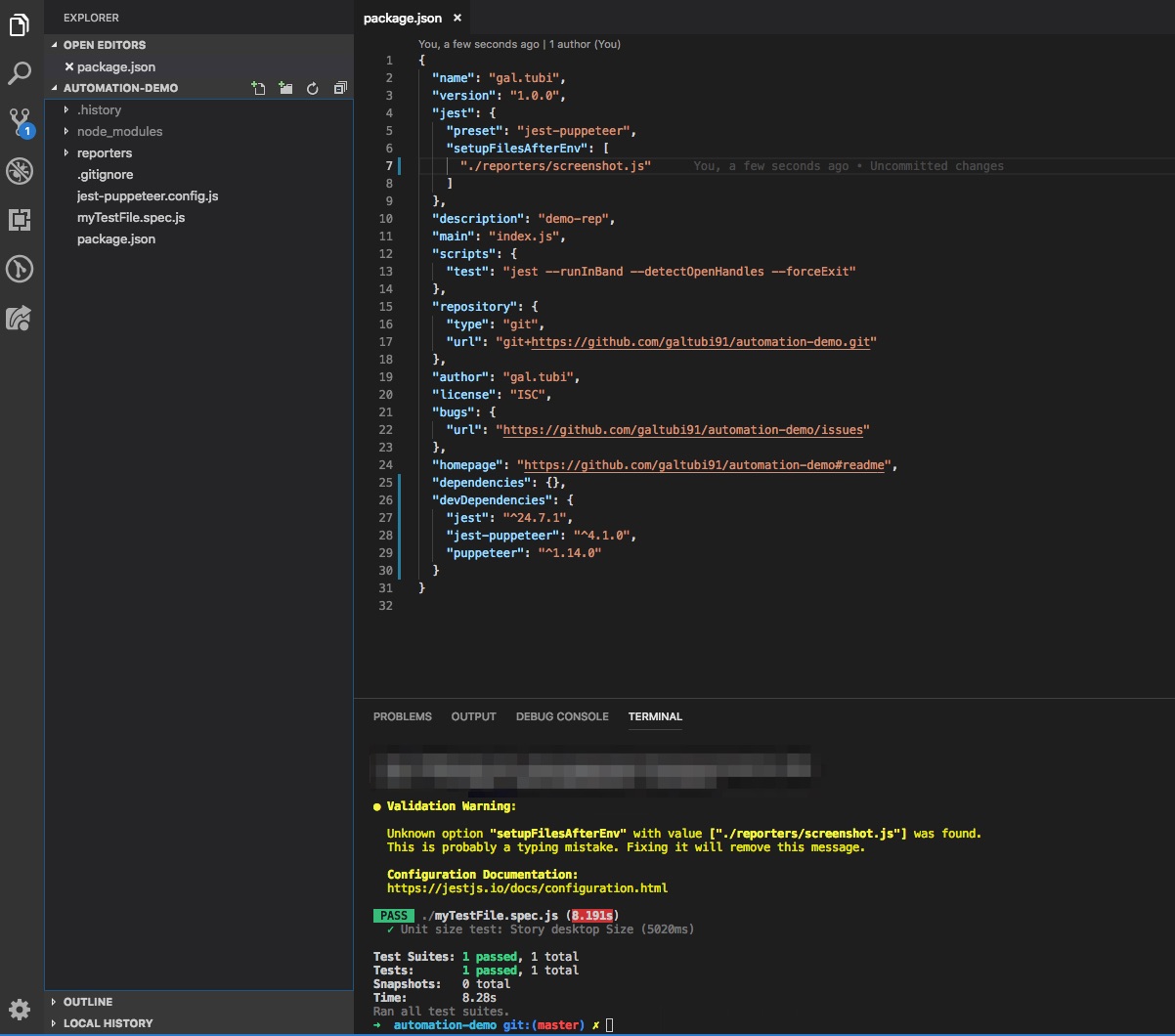Open the Debug view in activity bar
The height and width of the screenshot is (1036, 1175).
click(20, 171)
